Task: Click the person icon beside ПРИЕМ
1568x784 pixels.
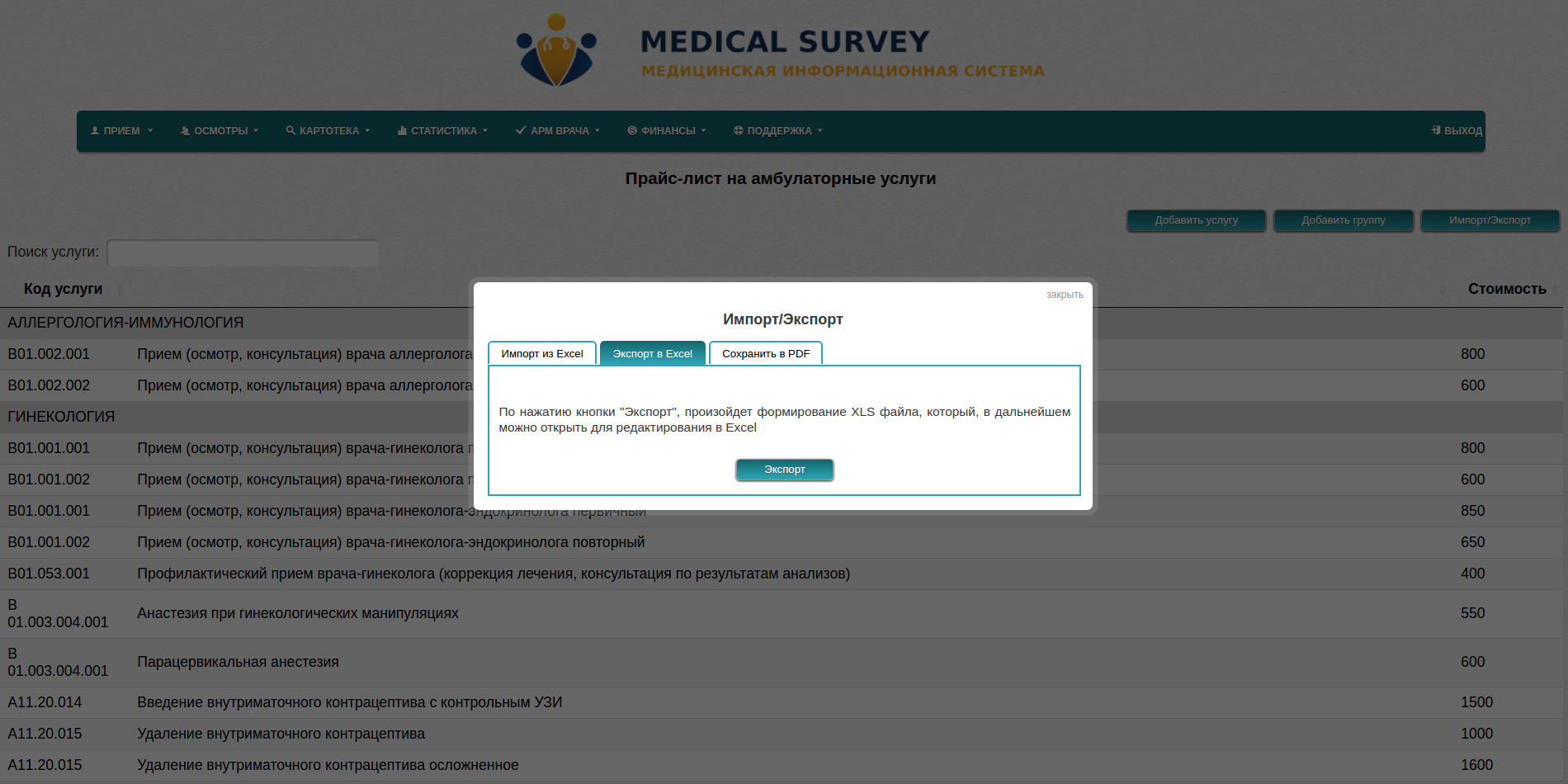Action: coord(95,130)
